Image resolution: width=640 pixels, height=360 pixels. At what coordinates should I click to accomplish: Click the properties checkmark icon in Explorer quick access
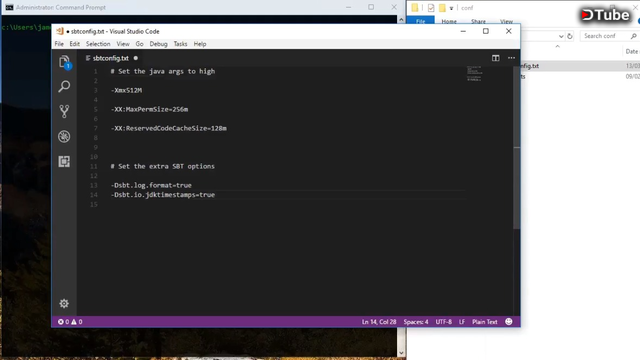coord(431,7)
